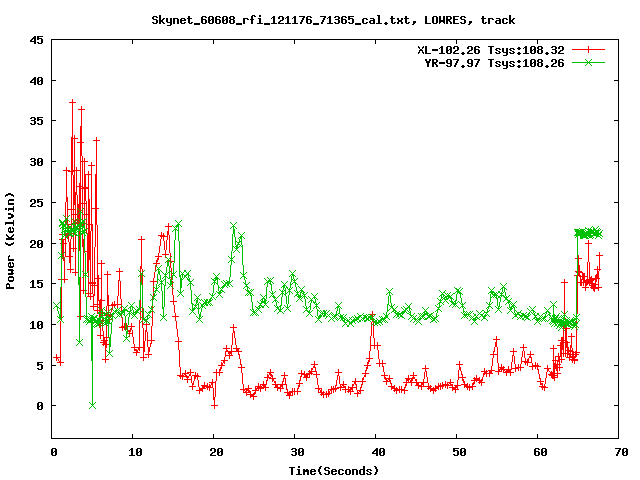Click the Power (Kelvin) y-axis label
640x480 pixels.
[10, 241]
